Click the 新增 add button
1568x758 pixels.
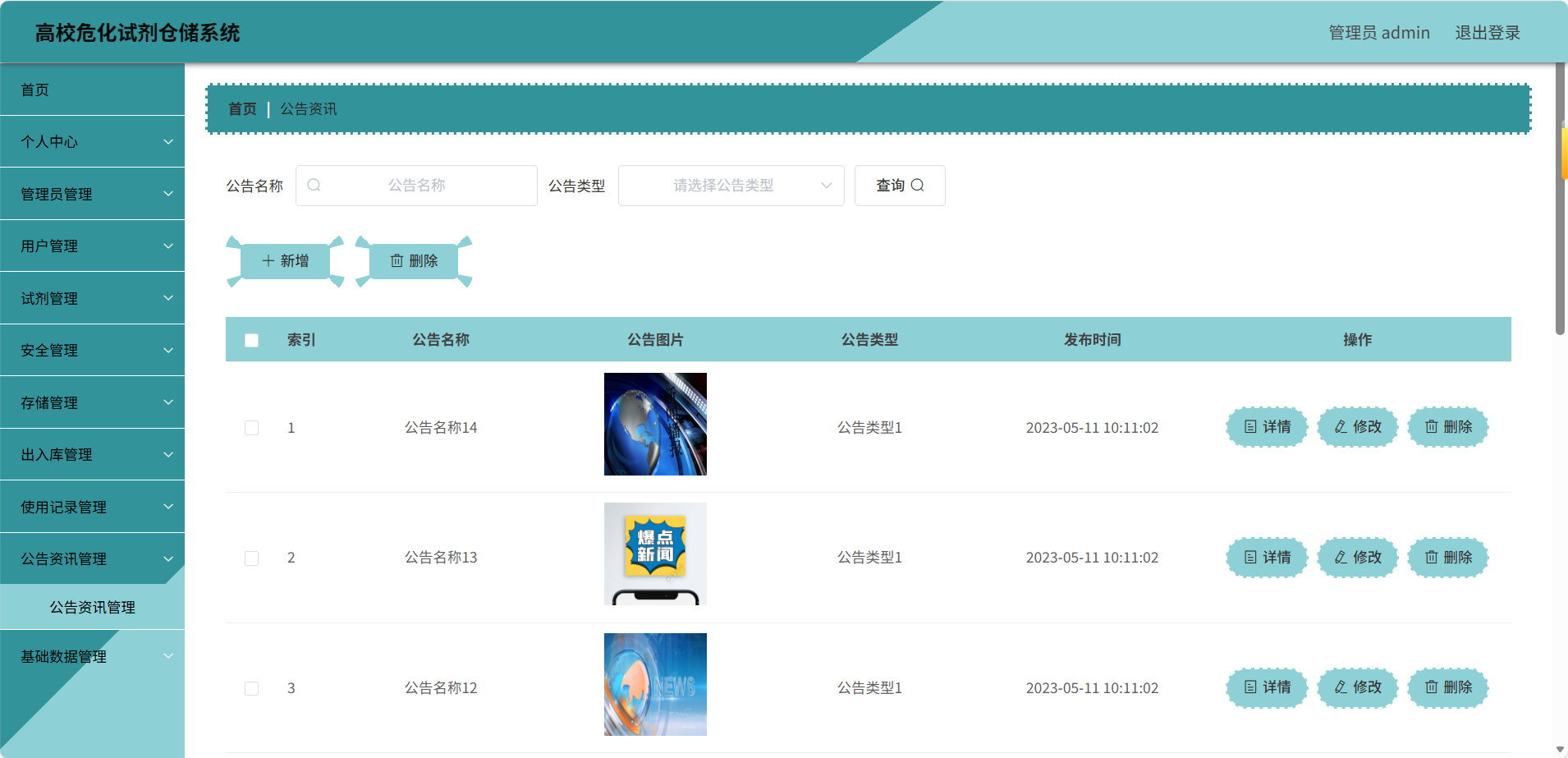pyautogui.click(x=285, y=261)
